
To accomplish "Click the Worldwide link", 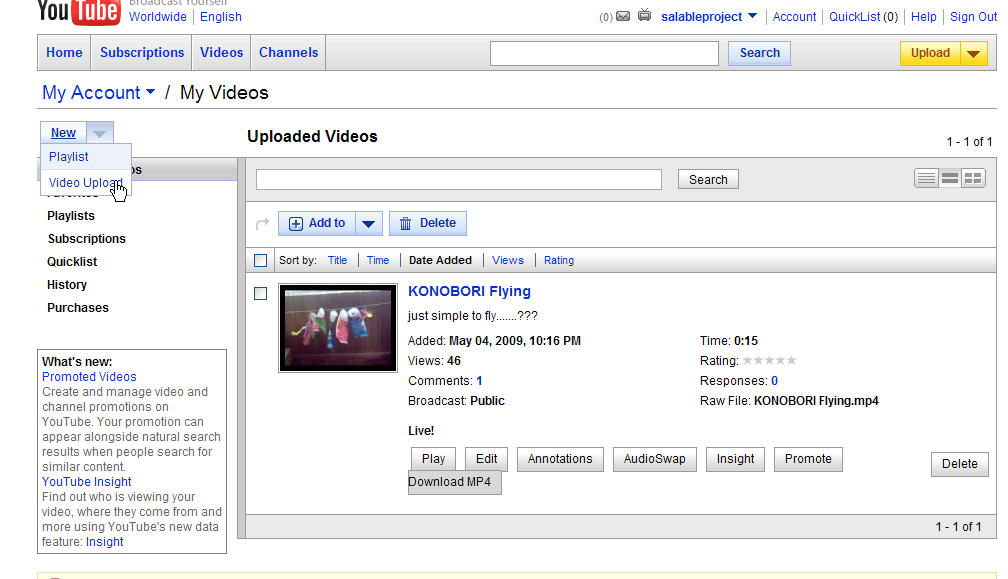I will 158,17.
